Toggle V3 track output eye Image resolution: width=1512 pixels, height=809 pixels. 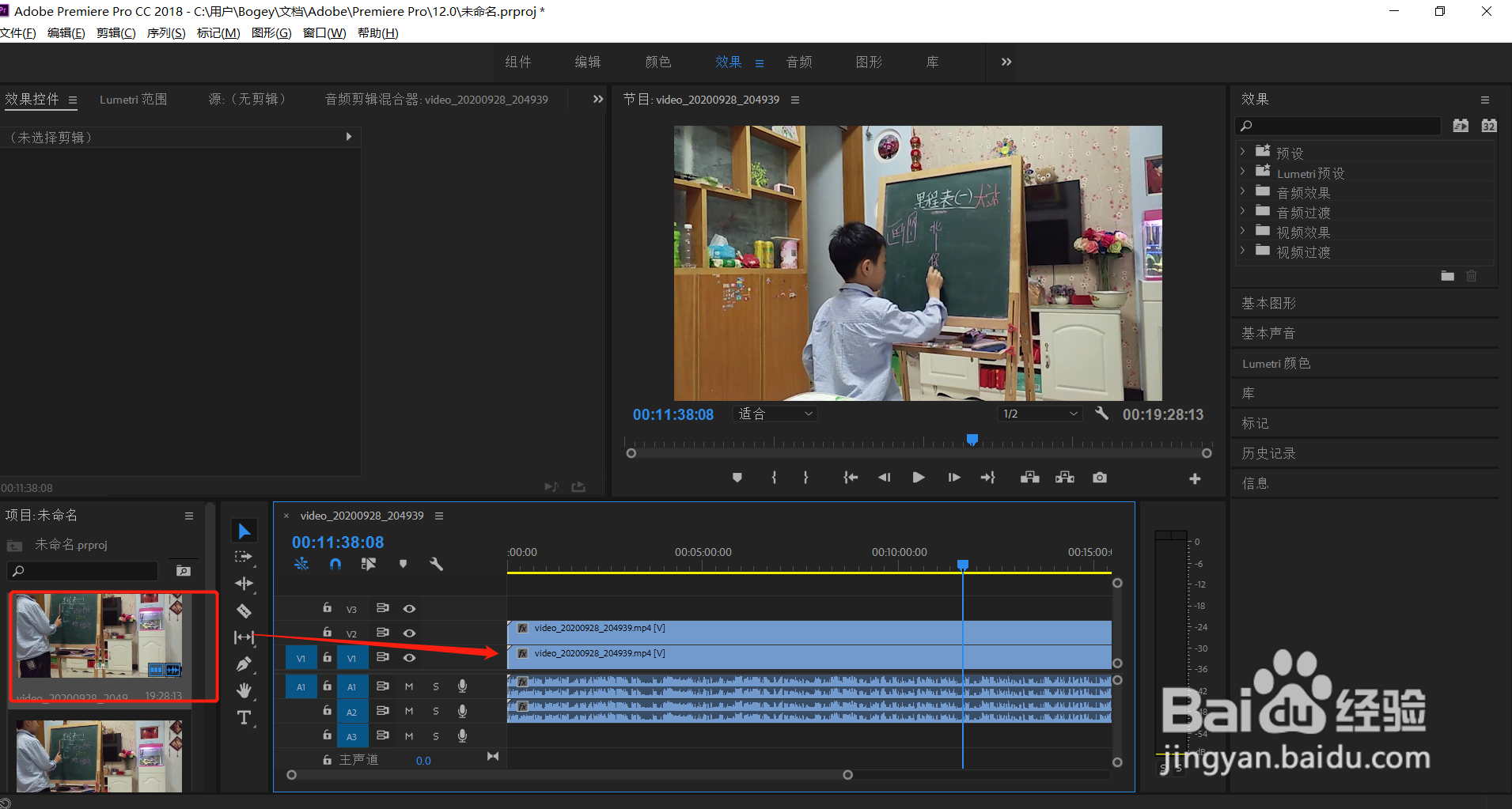pos(409,609)
